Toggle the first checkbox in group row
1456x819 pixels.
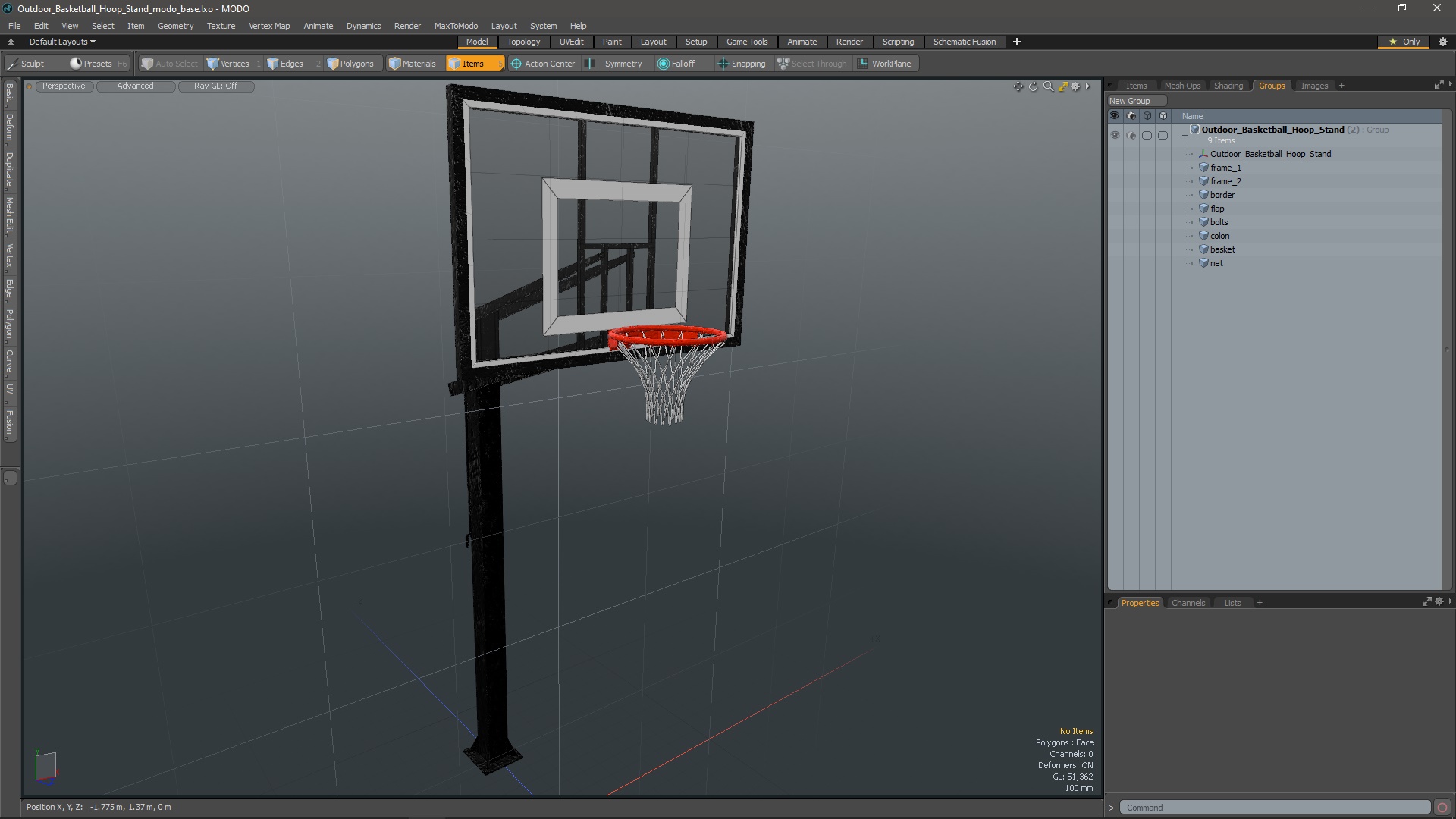[1147, 135]
